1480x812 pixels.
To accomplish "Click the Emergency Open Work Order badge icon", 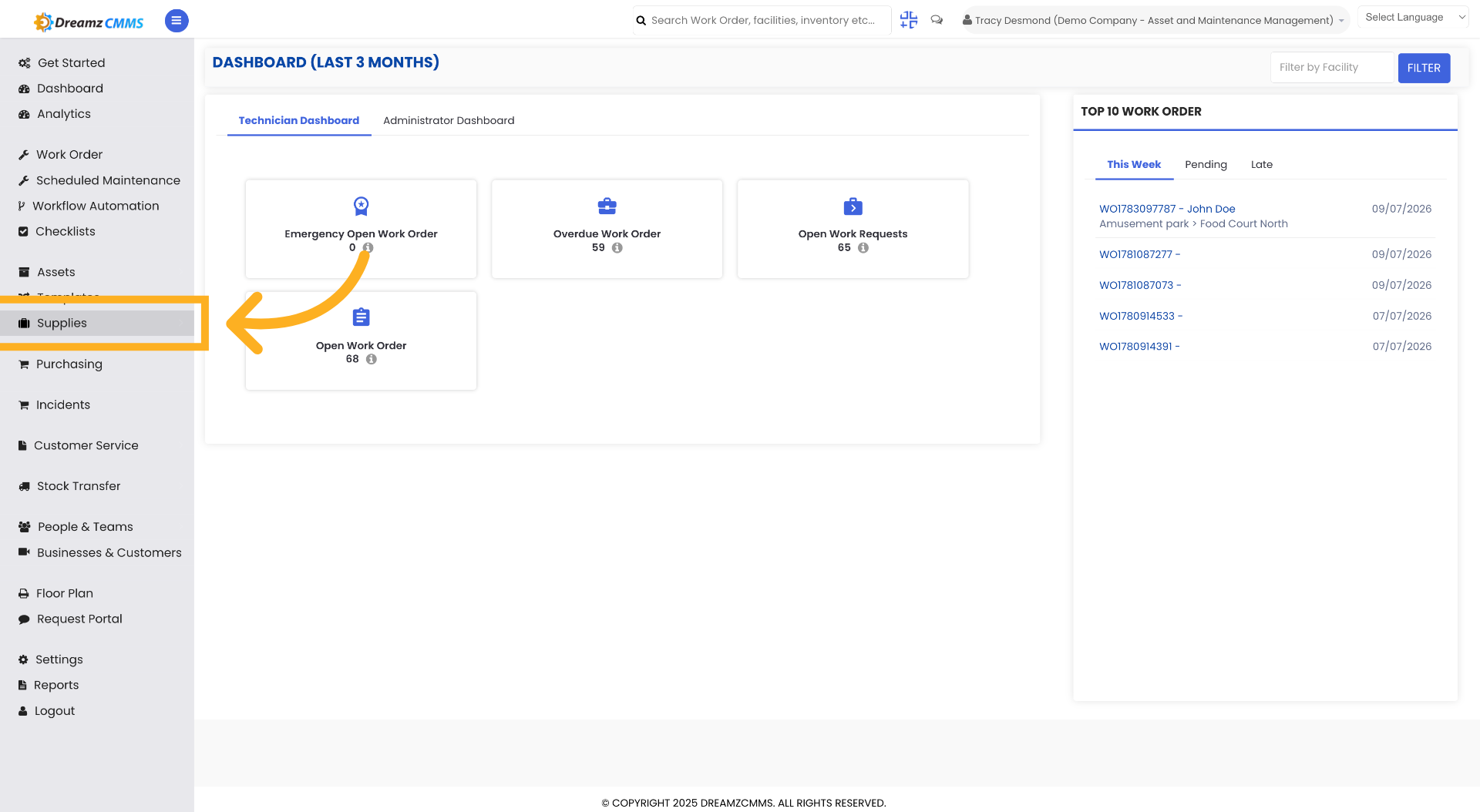I will (x=361, y=206).
